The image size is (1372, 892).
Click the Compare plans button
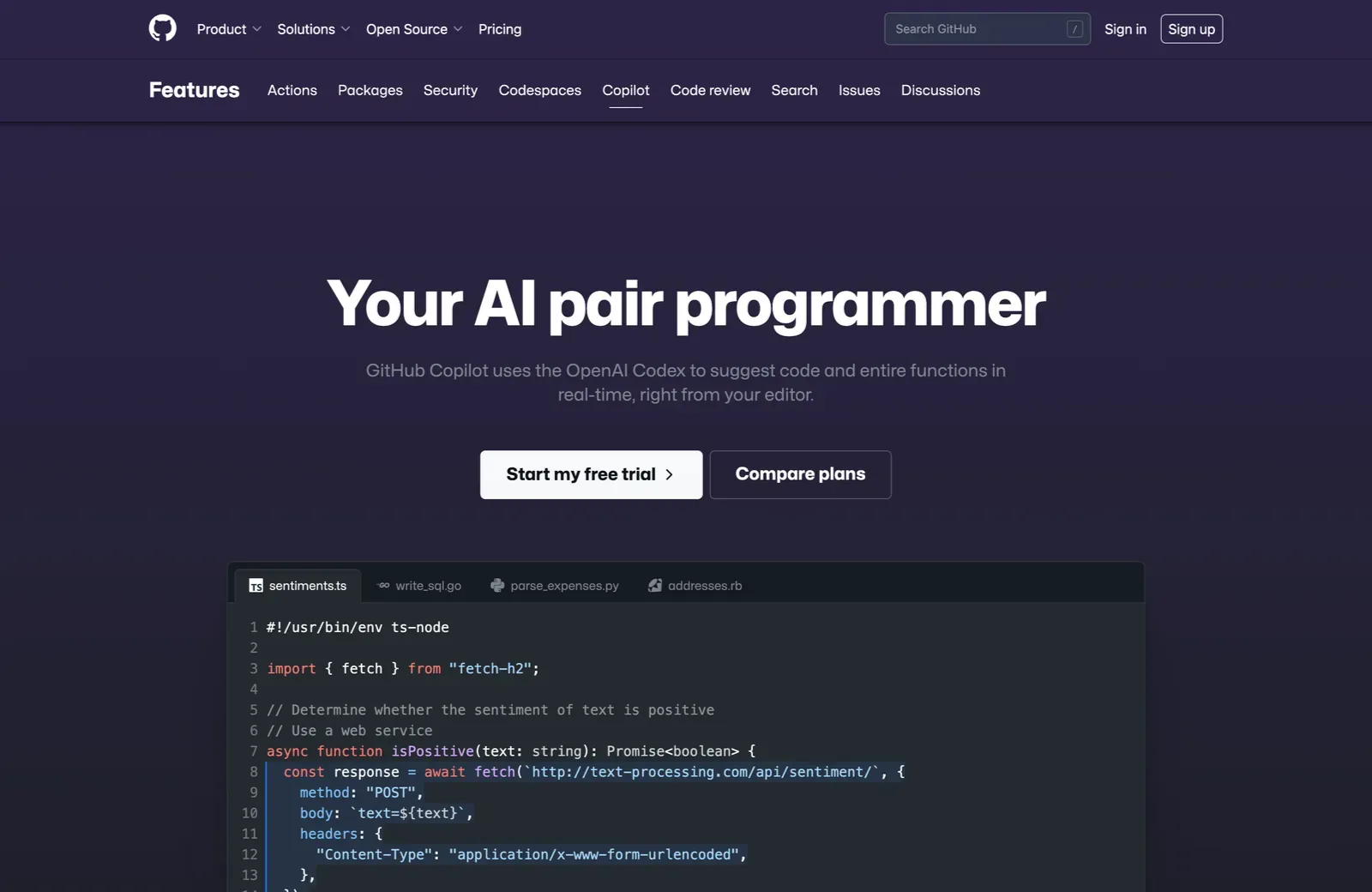(800, 474)
